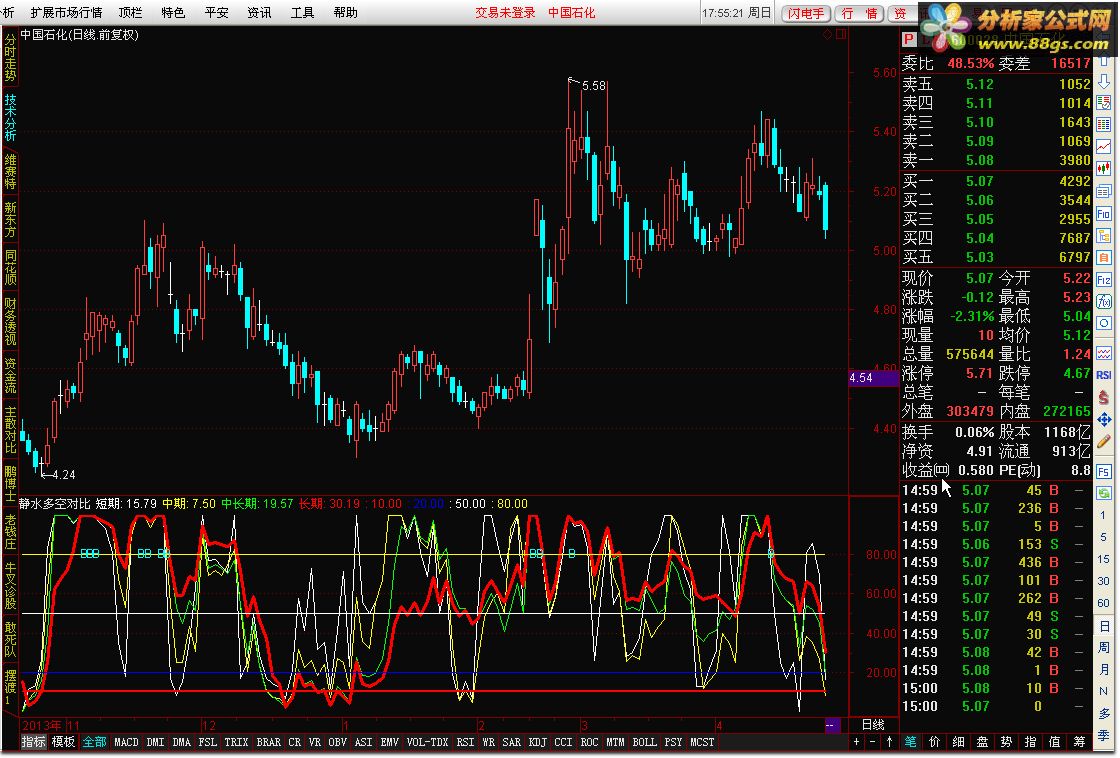Select 60-minute period in right toolbar
The width and height of the screenshot is (1120, 758).
tap(1104, 604)
